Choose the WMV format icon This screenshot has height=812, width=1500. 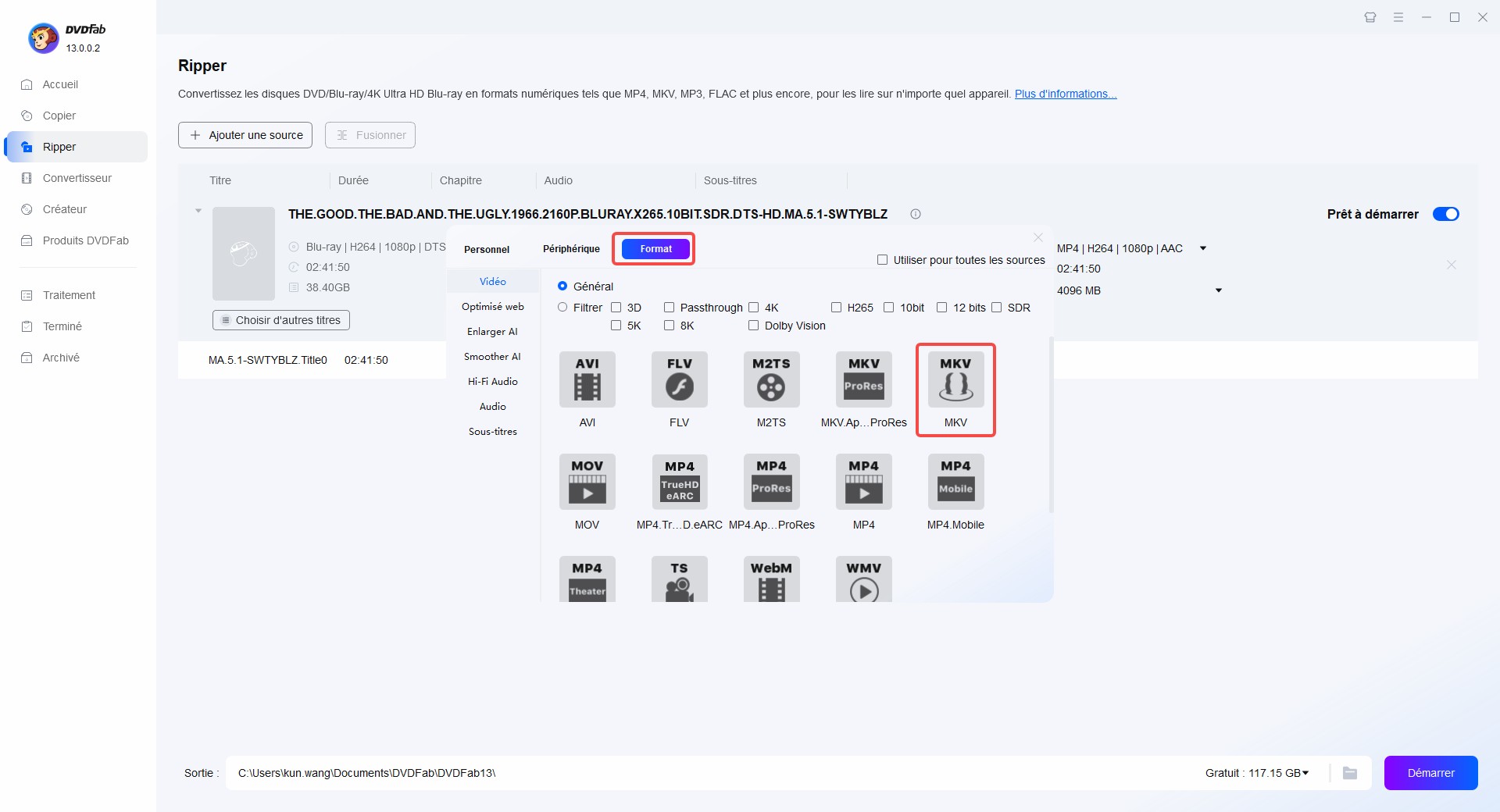(863, 579)
